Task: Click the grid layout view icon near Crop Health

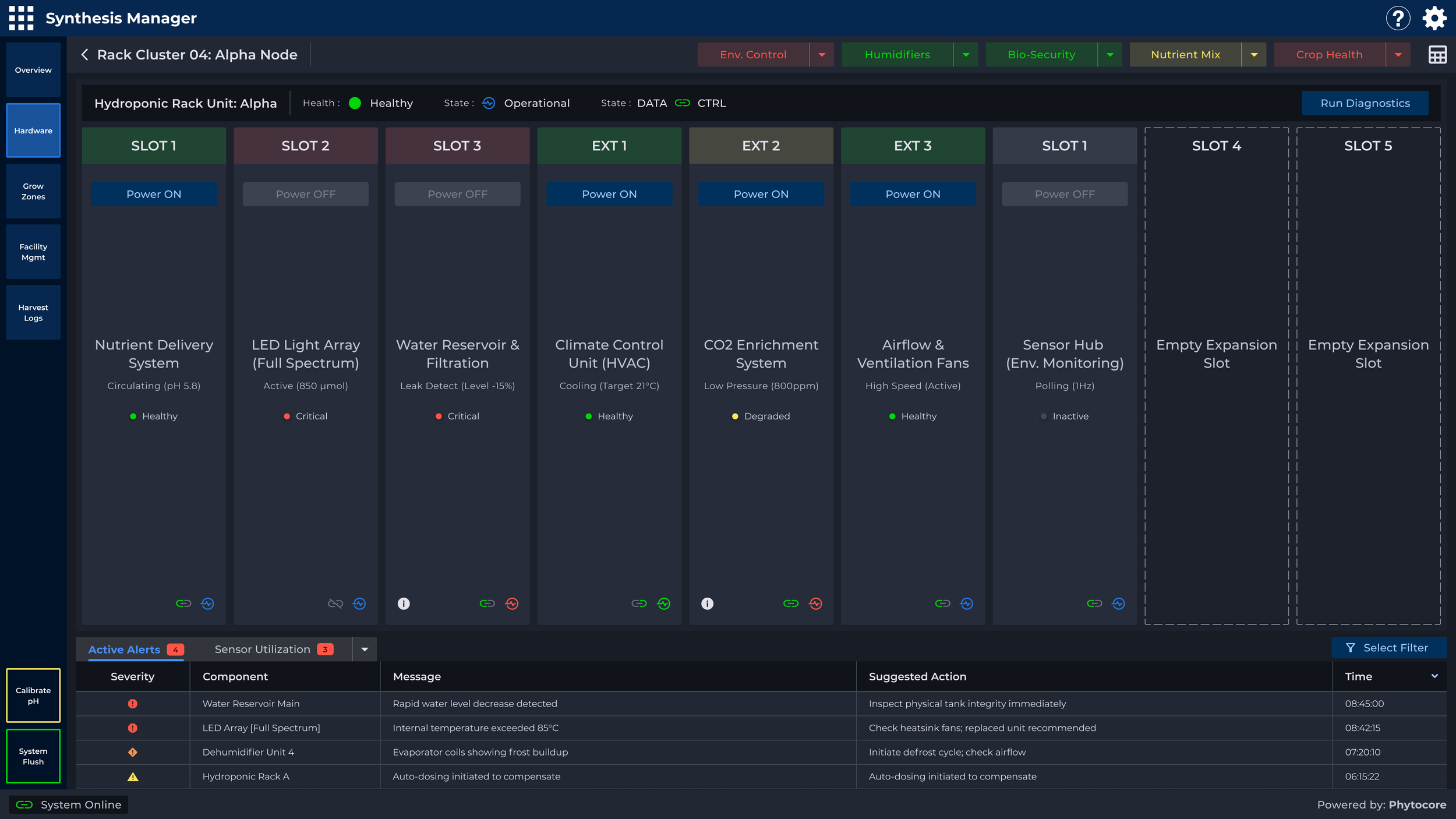Action: pyautogui.click(x=1437, y=54)
